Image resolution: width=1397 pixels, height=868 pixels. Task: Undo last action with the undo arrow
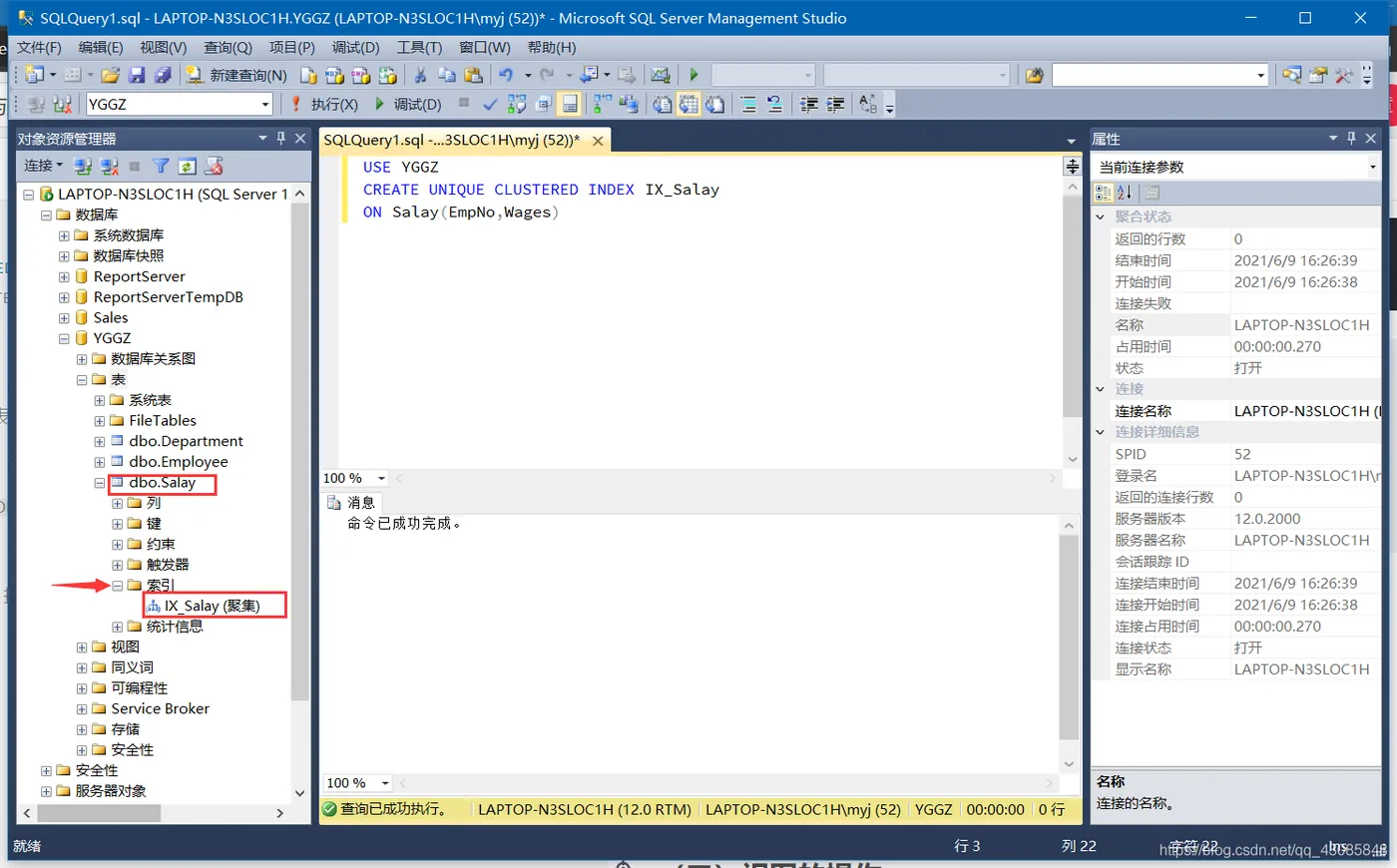(506, 75)
